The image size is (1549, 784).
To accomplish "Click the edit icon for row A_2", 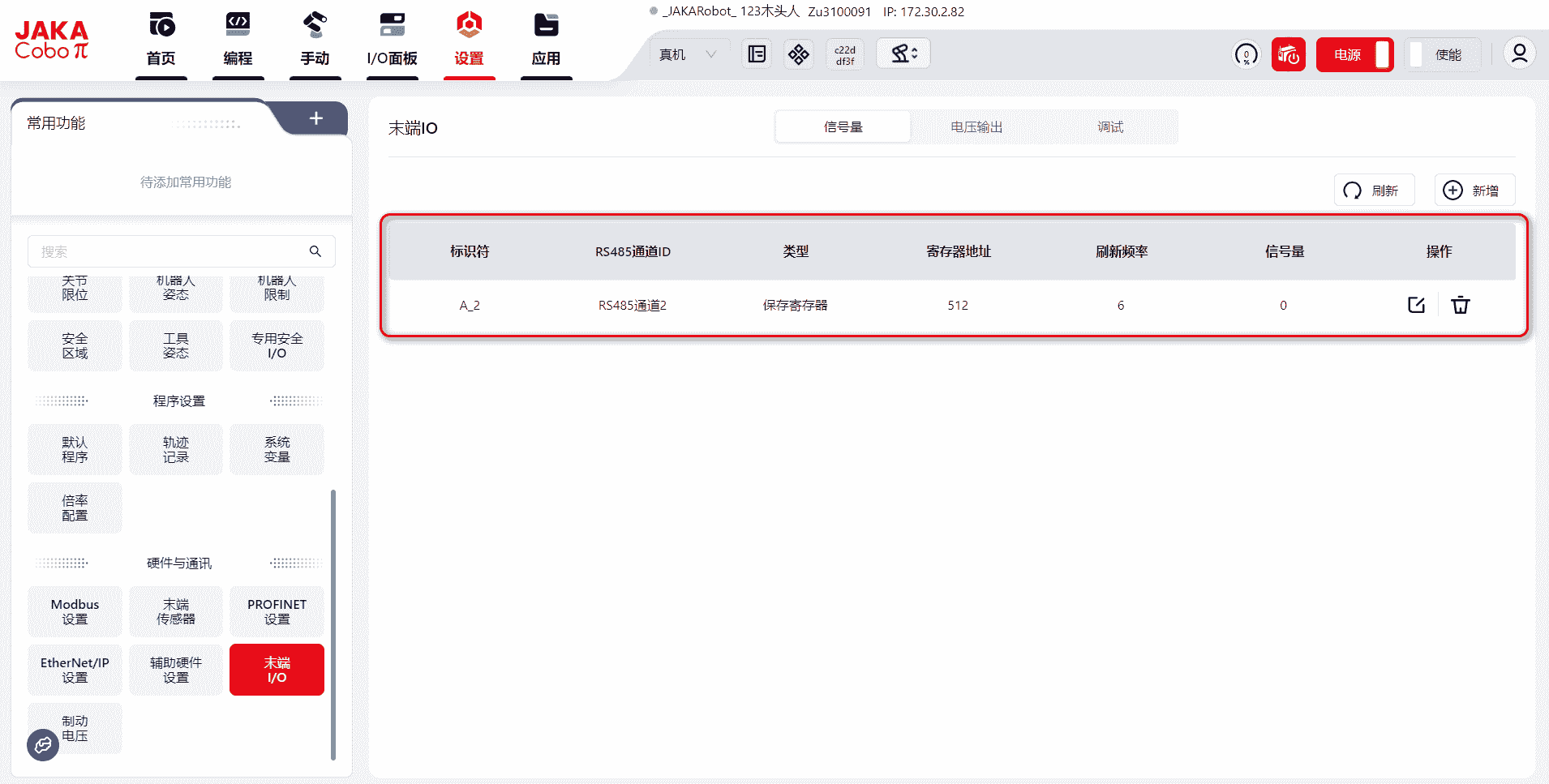I will (x=1416, y=305).
